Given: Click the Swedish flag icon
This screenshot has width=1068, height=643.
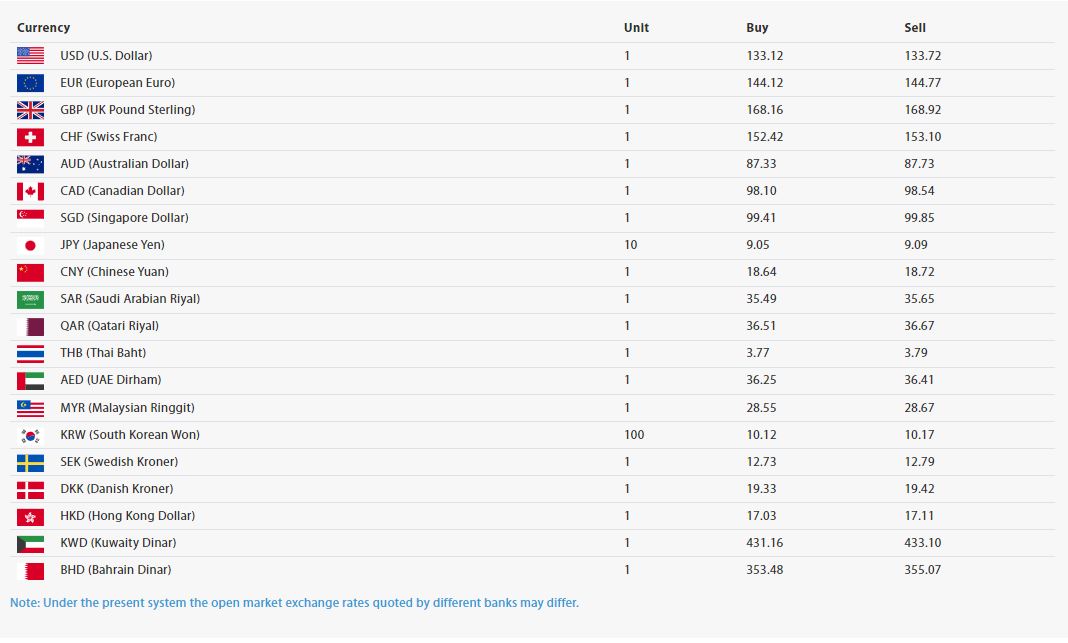Looking at the screenshot, I should [x=30, y=462].
